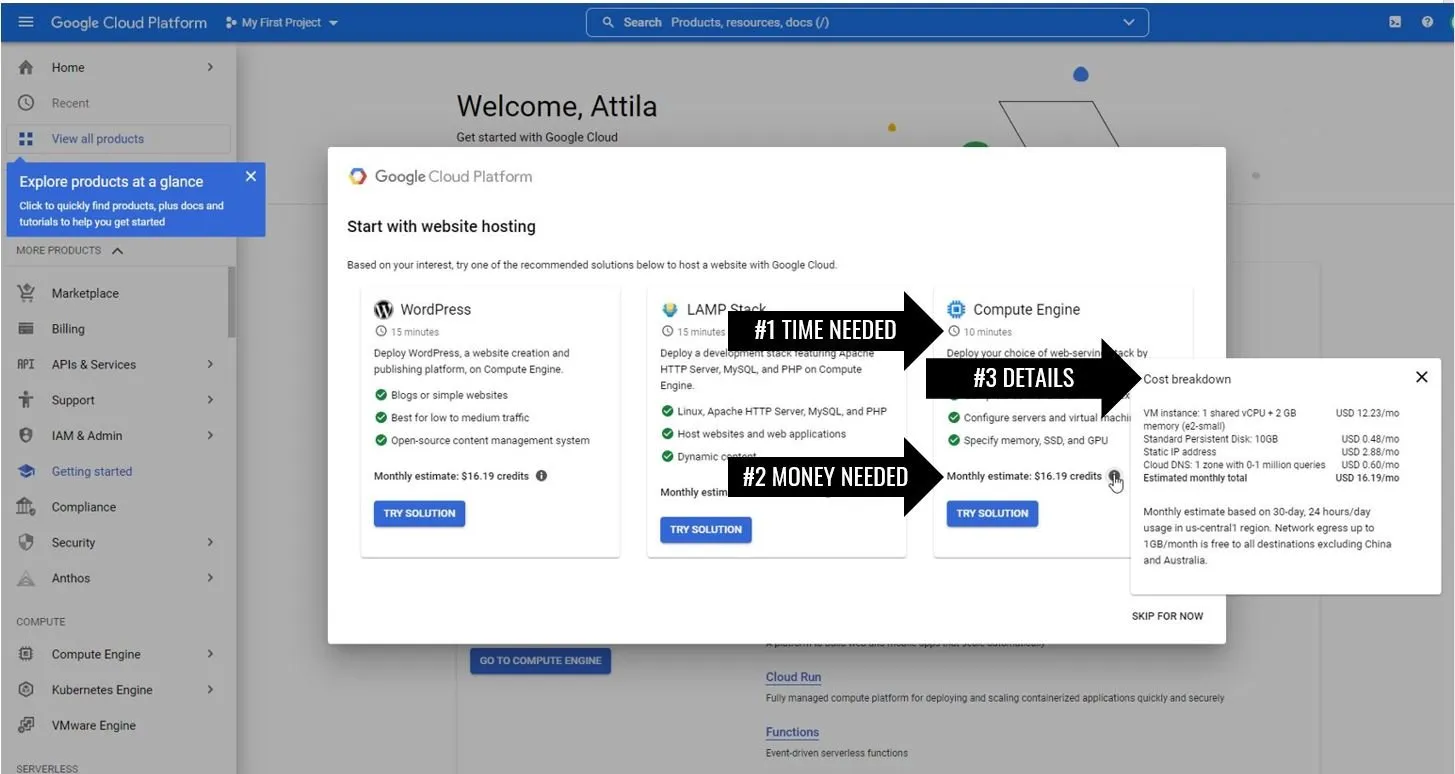Open the main navigation hamburger menu

pos(26,22)
